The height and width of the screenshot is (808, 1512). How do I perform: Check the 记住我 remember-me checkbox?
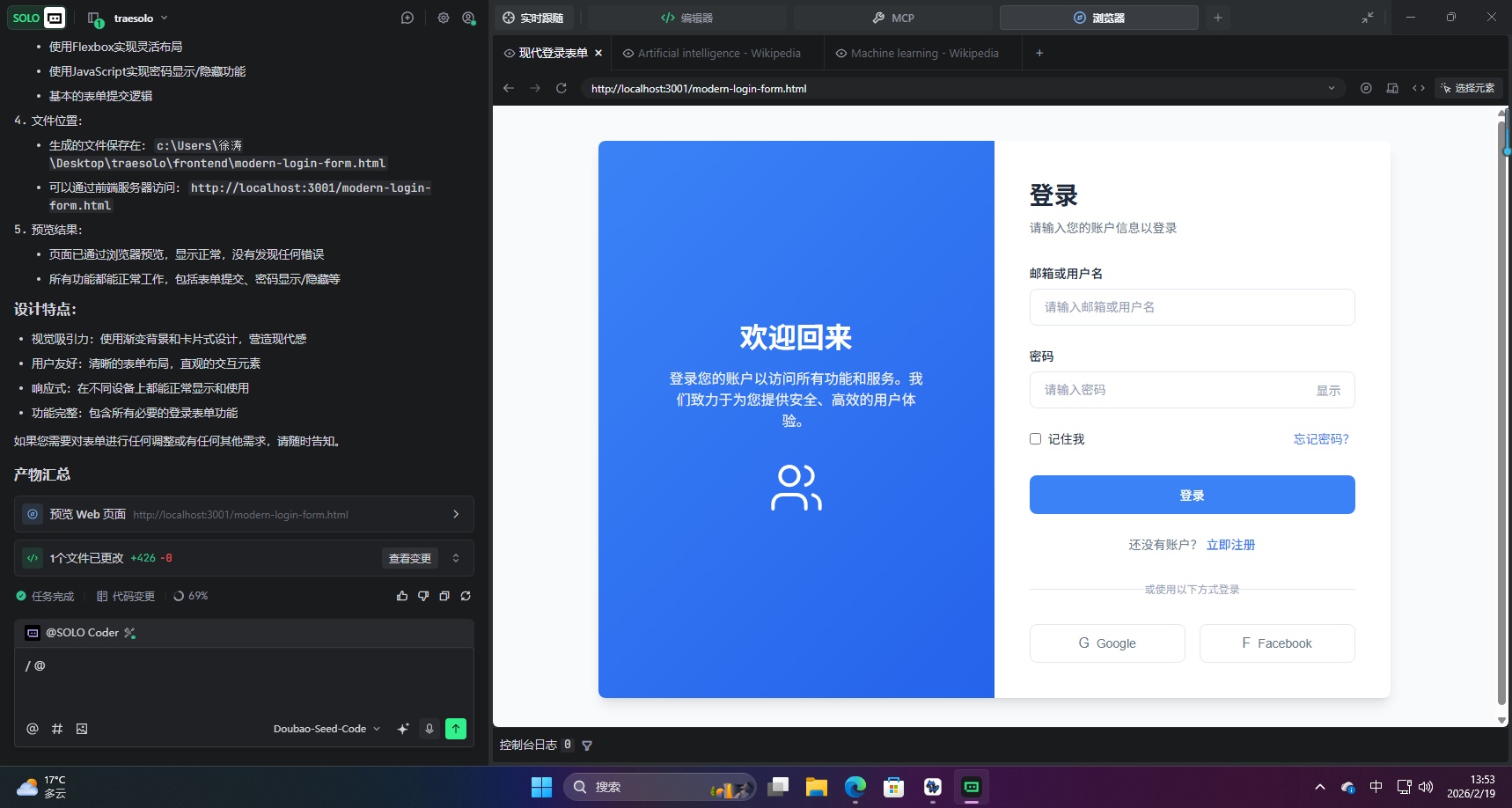click(1035, 438)
